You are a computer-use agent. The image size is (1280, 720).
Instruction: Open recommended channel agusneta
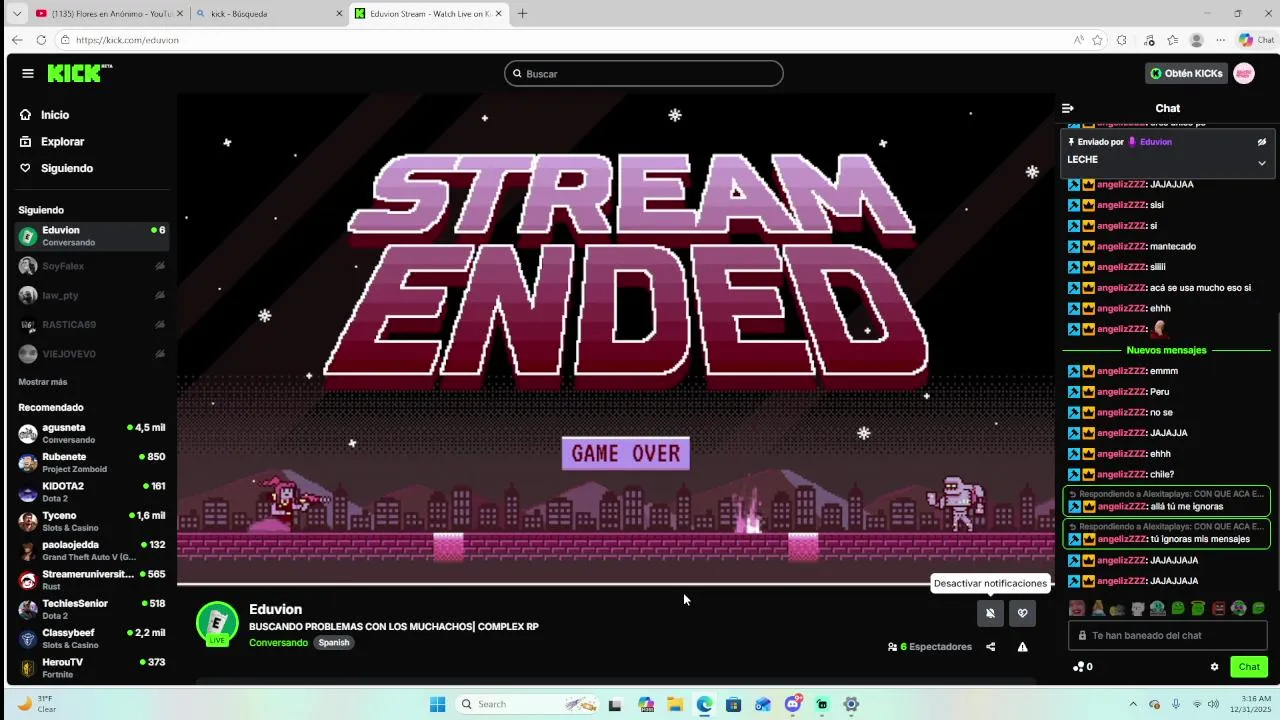pos(93,433)
